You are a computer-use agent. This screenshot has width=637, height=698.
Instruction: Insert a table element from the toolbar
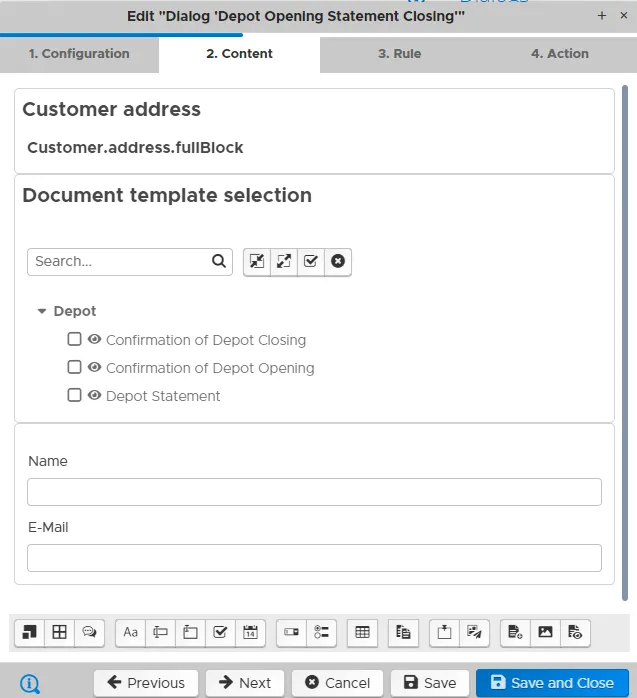pos(362,632)
